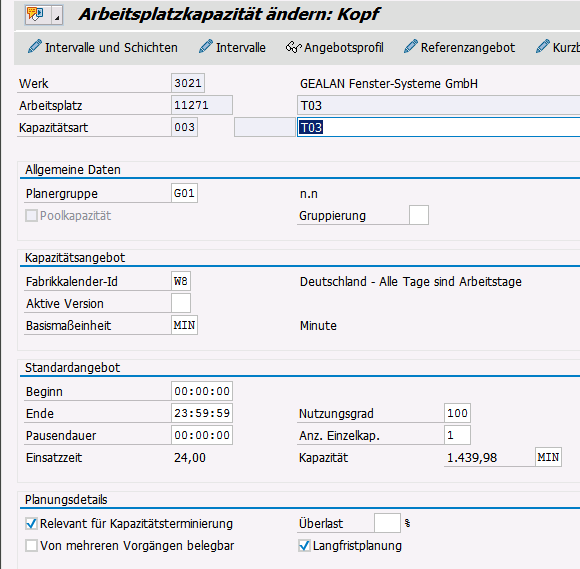Image resolution: width=580 pixels, height=569 pixels.
Task: Click the Gruppierung input field
Action: click(419, 215)
